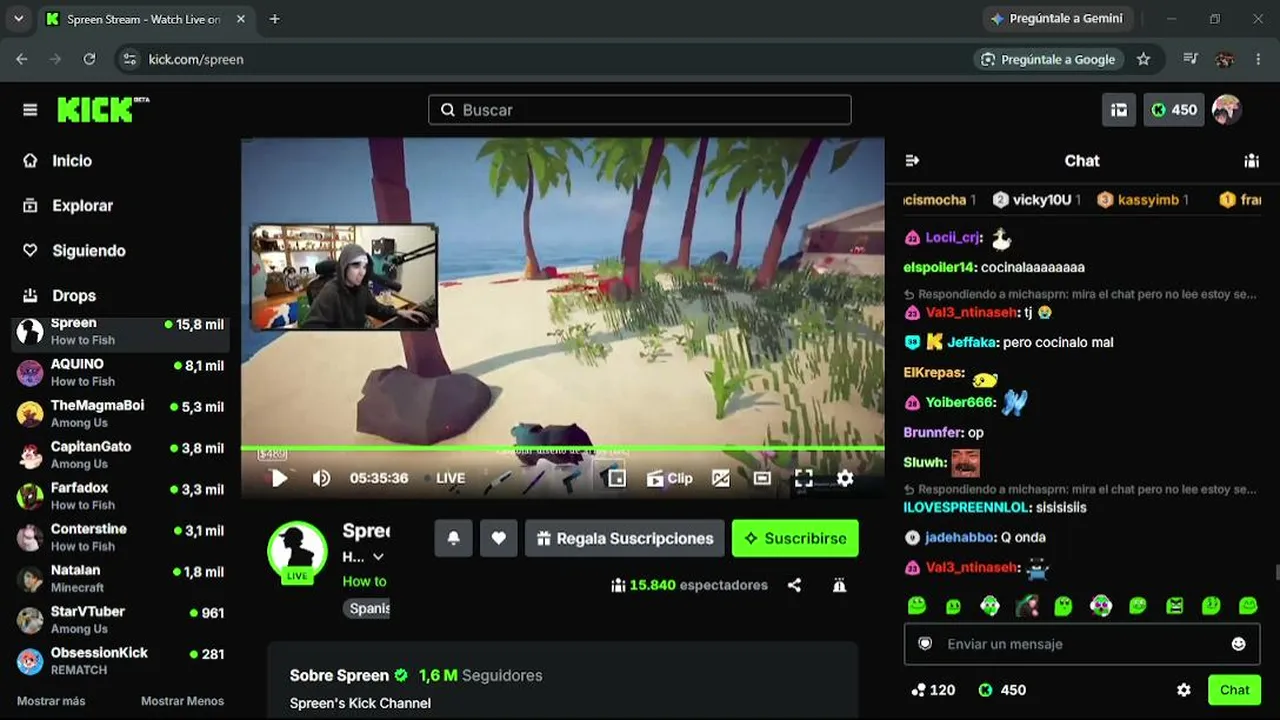Insert the first green quick emote
The image size is (1280, 720).
pyautogui.click(x=917, y=605)
